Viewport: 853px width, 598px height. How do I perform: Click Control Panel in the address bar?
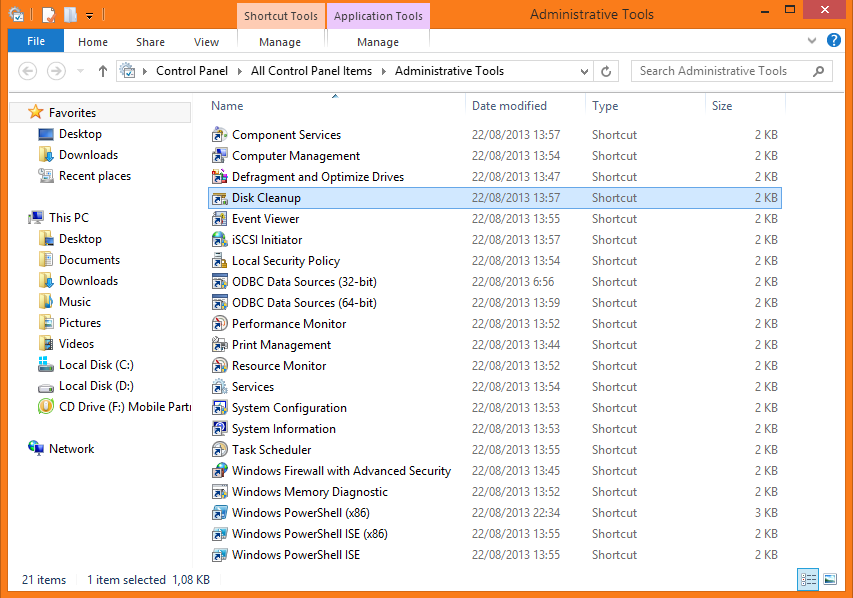coord(191,71)
